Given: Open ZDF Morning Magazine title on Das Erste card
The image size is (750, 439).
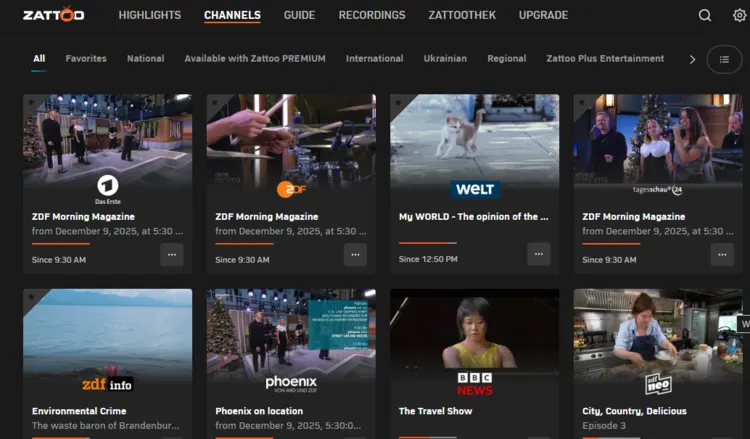Looking at the screenshot, I should [x=83, y=217].
